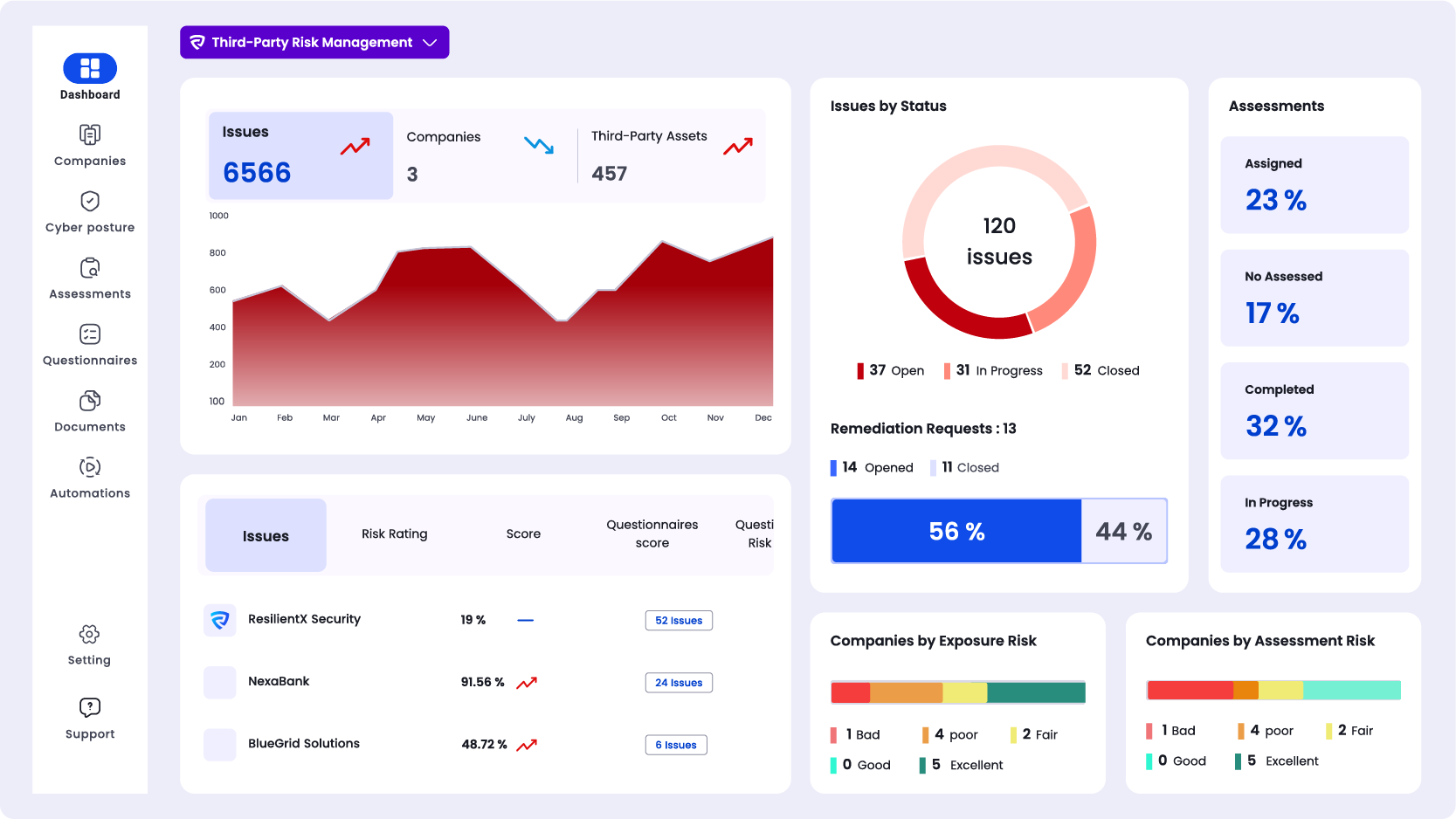Screen dimensions: 1456x819
Task: Open the ResilientX Security company link
Action: 304,619
